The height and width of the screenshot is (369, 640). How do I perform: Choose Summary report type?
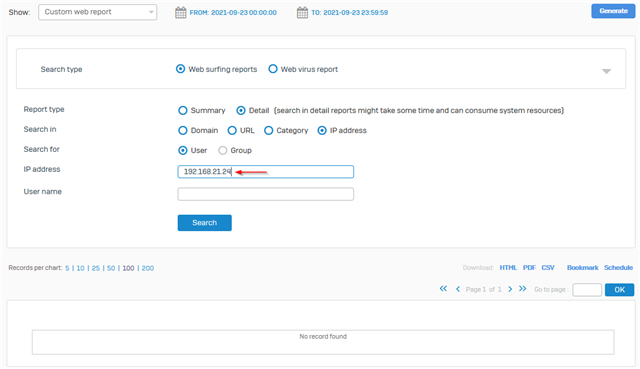point(182,111)
